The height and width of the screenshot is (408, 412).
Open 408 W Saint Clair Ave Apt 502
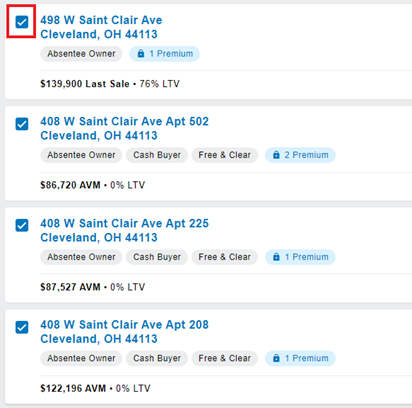point(124,128)
